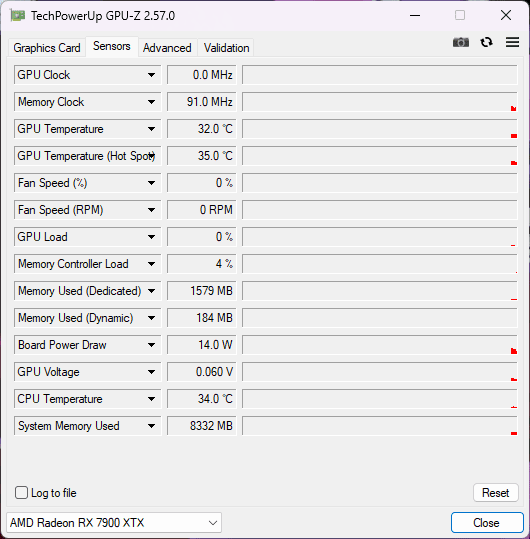Click the 0.060 V GPU voltage value

click(202, 372)
